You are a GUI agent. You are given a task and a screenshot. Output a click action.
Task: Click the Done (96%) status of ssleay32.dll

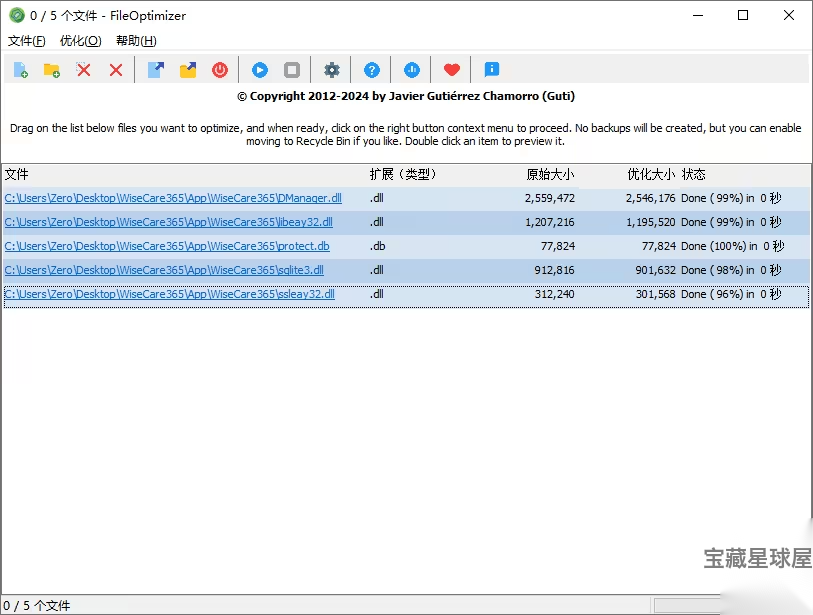coord(731,294)
